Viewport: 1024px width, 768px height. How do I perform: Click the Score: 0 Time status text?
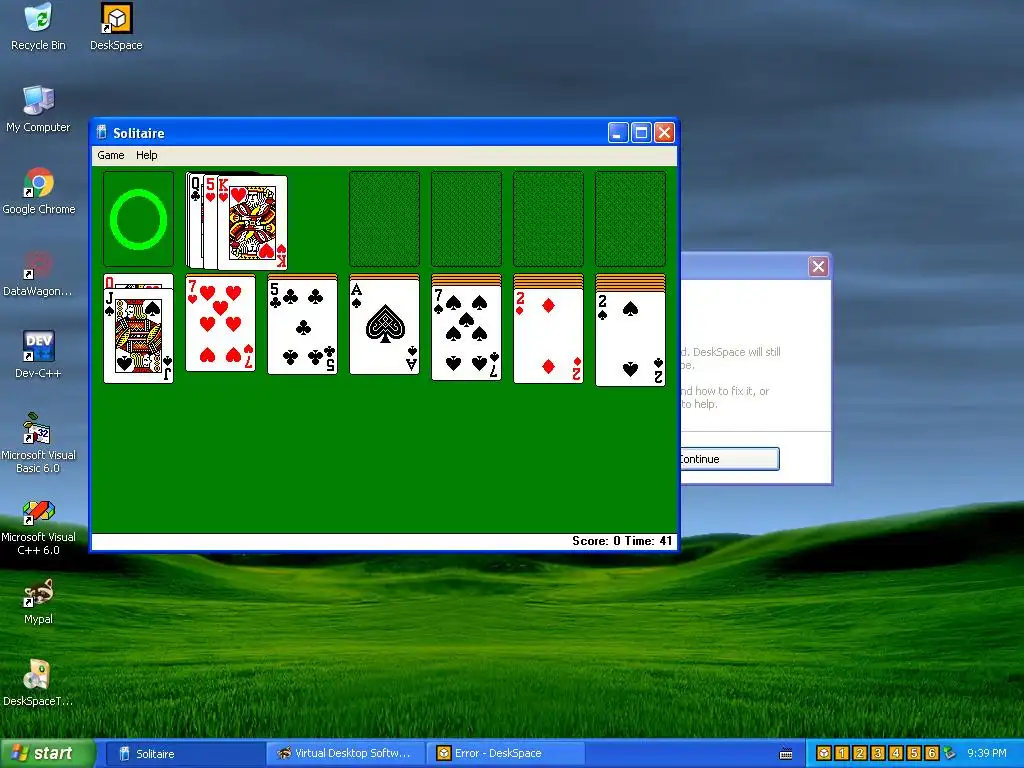(622, 541)
